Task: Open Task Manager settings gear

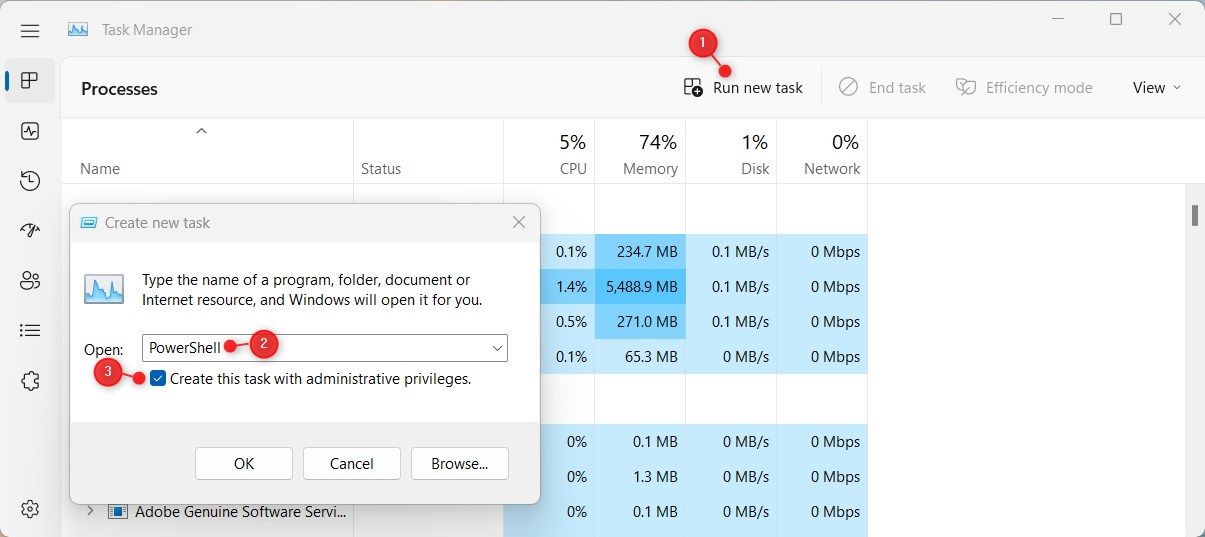Action: (30, 509)
